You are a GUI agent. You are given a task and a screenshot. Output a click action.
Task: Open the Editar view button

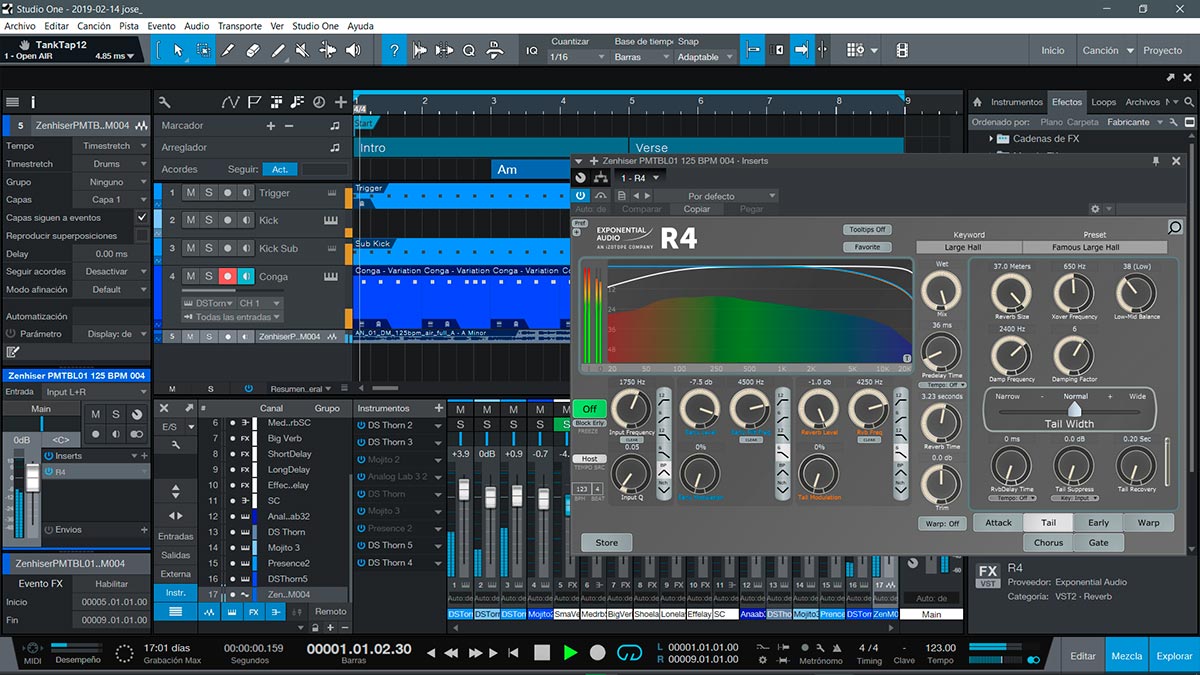pos(1083,656)
